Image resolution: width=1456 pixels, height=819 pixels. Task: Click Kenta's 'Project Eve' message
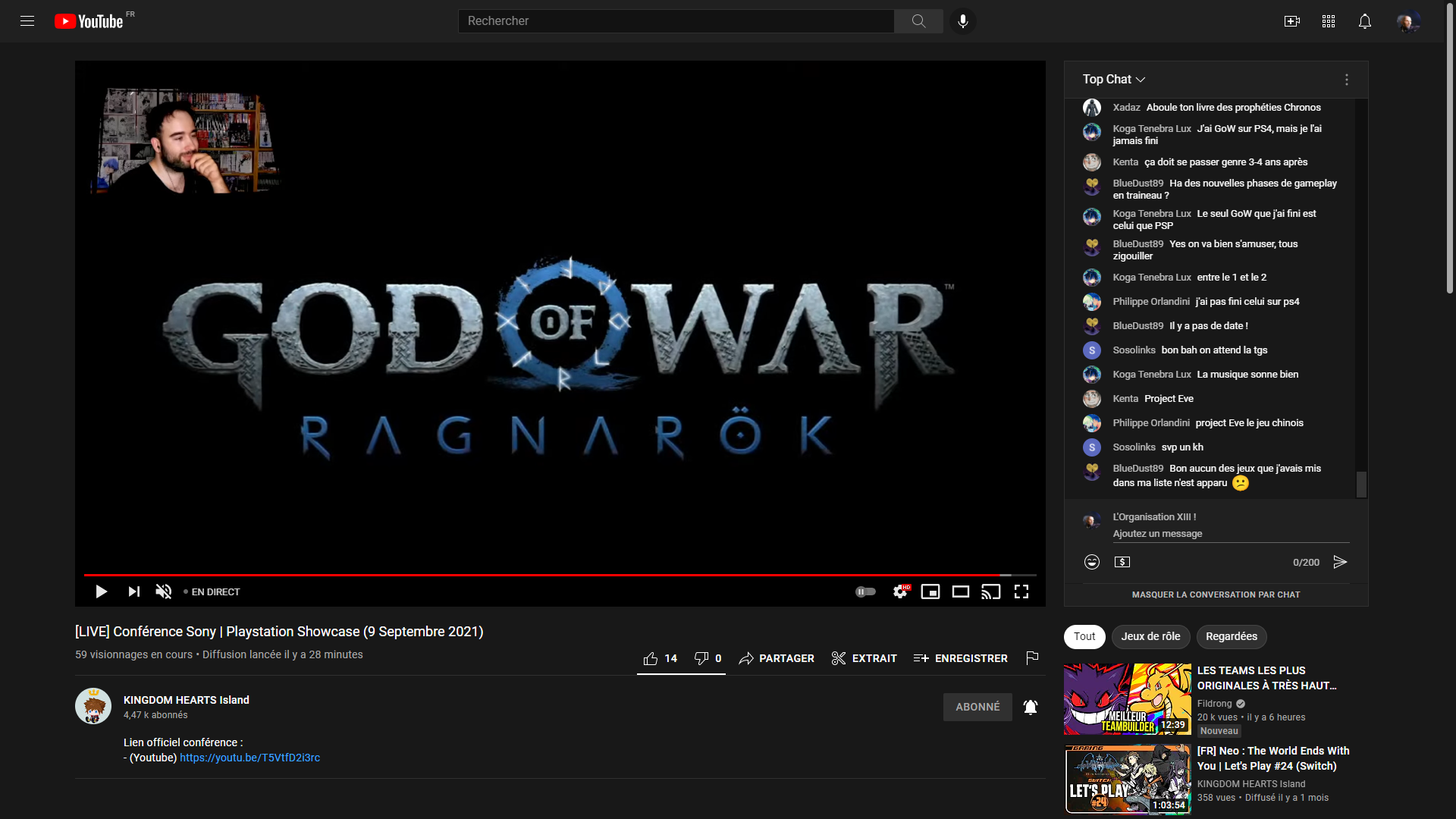point(1169,399)
